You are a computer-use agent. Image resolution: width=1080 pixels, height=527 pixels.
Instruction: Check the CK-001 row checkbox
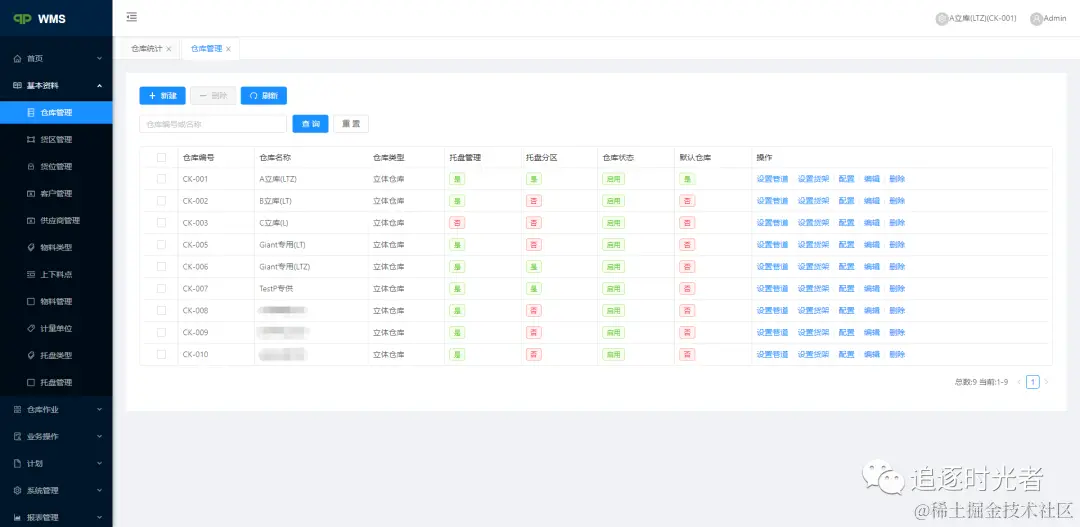[x=161, y=178]
